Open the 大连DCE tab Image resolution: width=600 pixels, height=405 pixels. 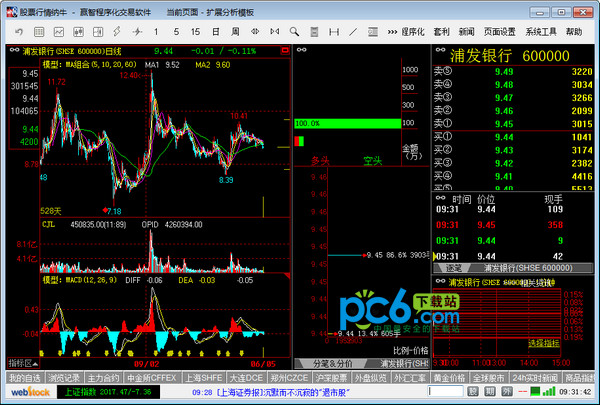click(246, 378)
